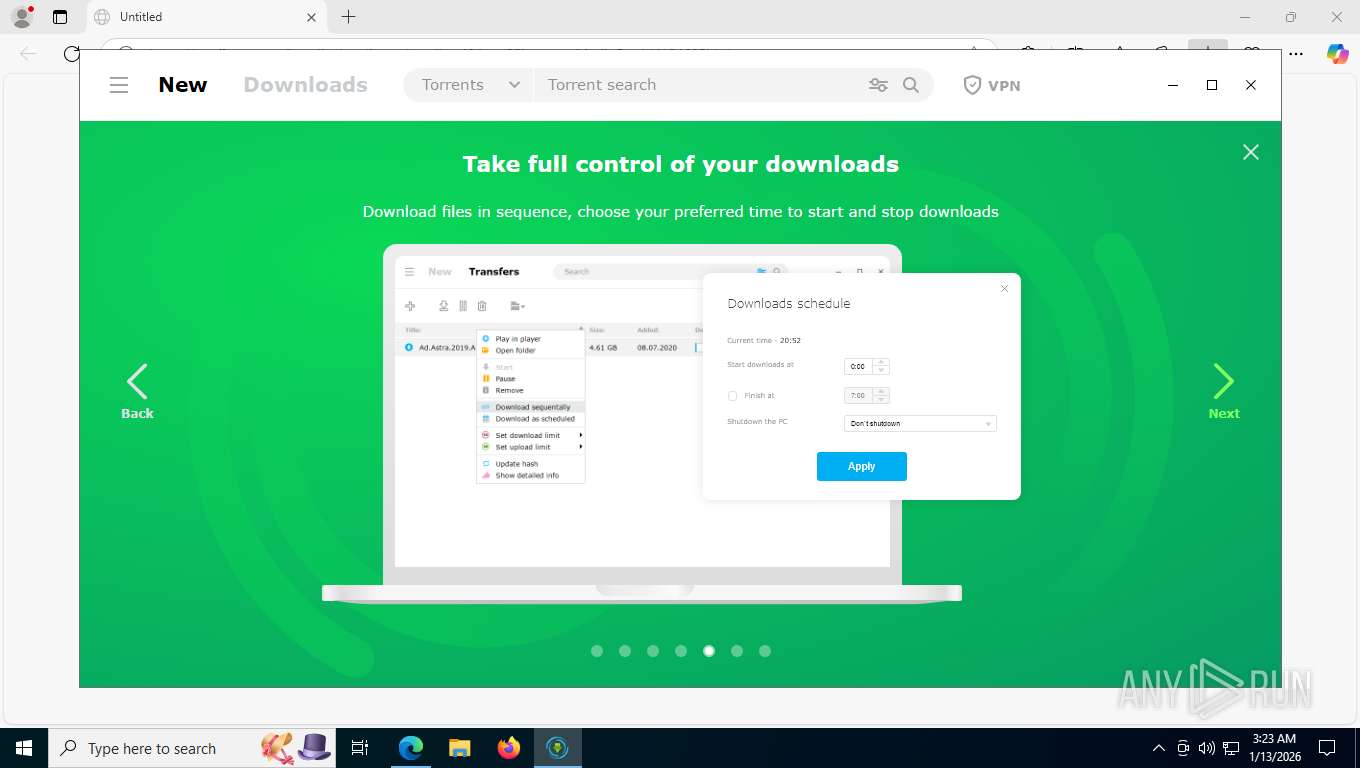Screen dimensions: 1360x768
Task: Close the green onboarding banner
Action: coord(1250,152)
